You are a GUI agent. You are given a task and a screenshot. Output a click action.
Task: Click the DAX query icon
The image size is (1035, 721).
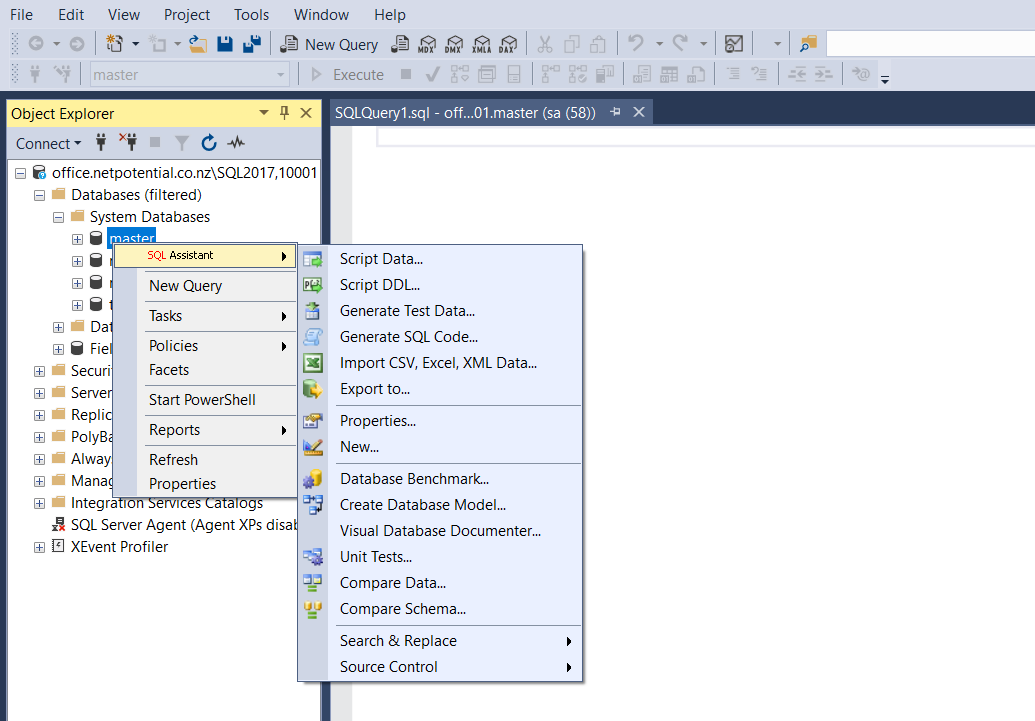click(508, 44)
